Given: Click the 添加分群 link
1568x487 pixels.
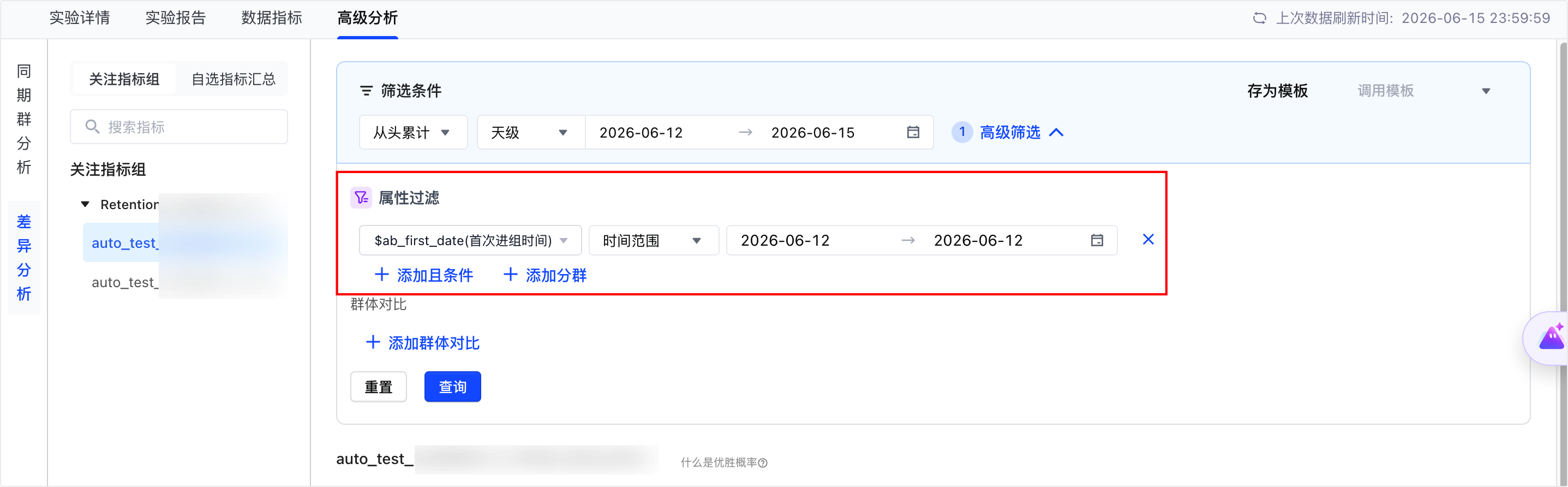Looking at the screenshot, I should pyautogui.click(x=545, y=275).
